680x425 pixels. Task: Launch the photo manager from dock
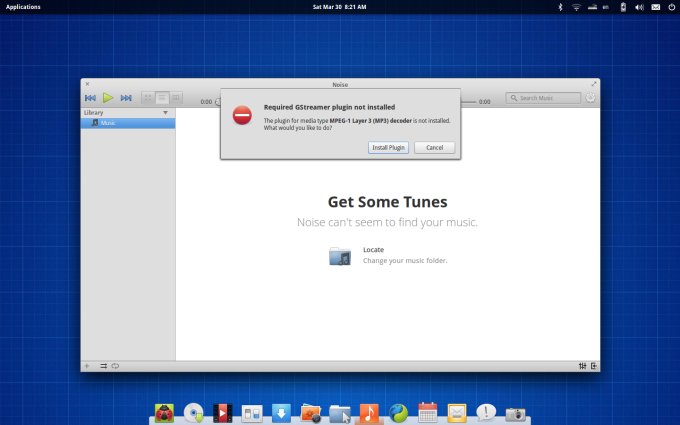311,413
